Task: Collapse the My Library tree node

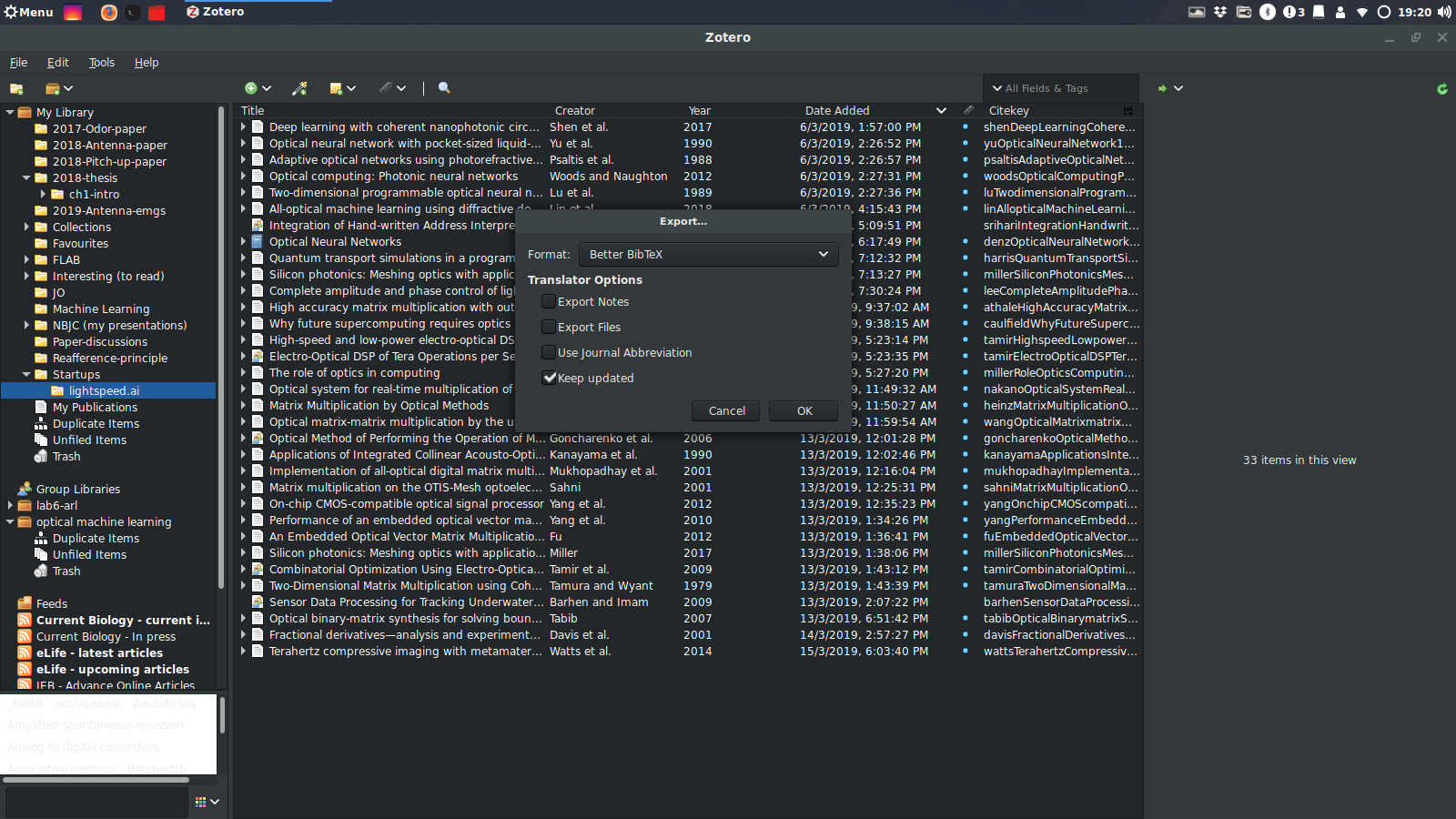Action: tap(10, 113)
